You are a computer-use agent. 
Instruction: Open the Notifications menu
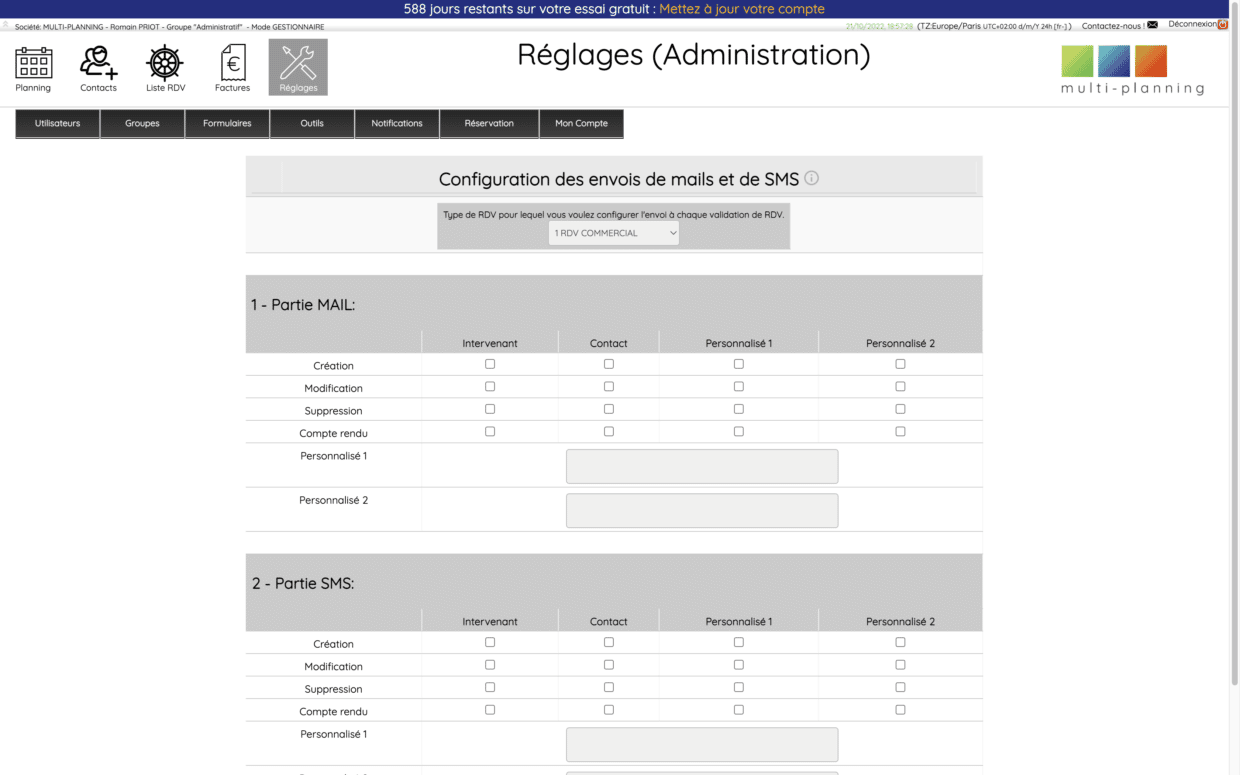[397, 124]
